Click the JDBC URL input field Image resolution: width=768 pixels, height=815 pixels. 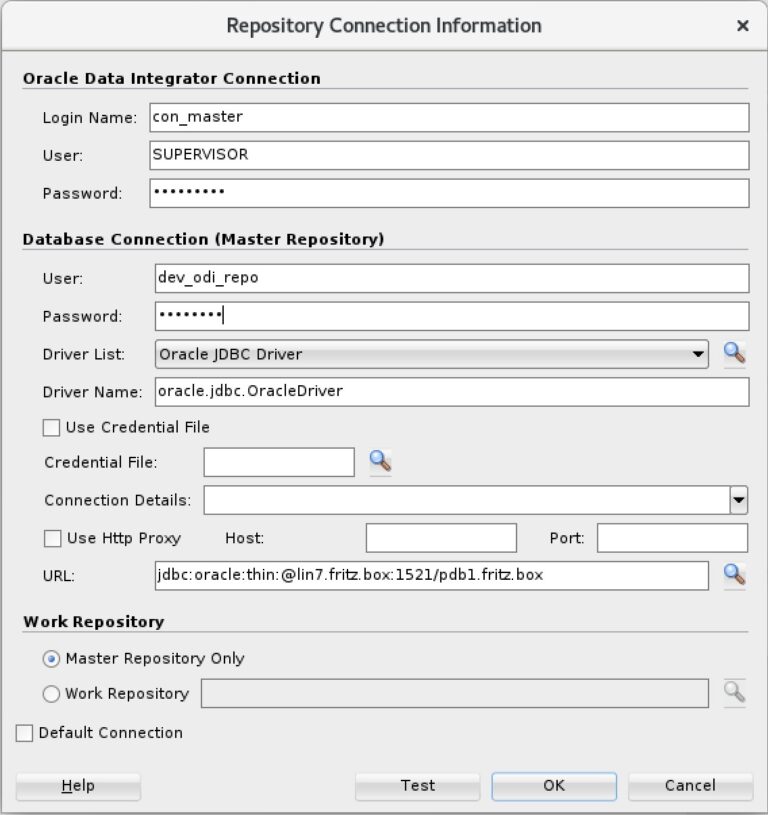[431, 575]
